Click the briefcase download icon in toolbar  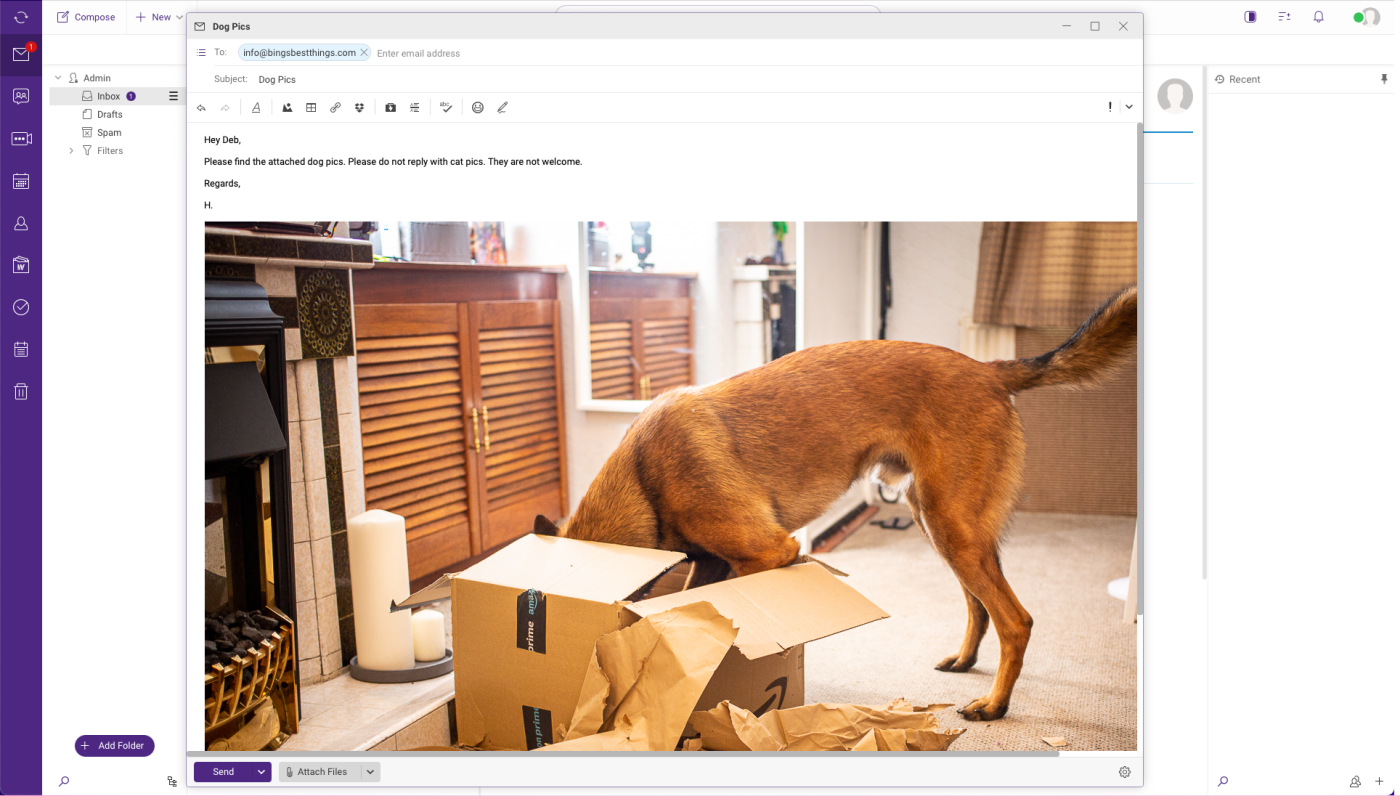click(x=391, y=108)
